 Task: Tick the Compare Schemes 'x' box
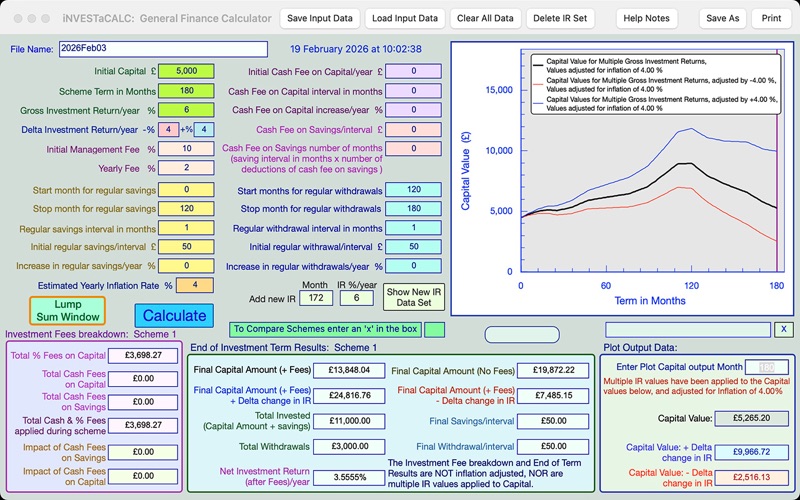tap(435, 330)
